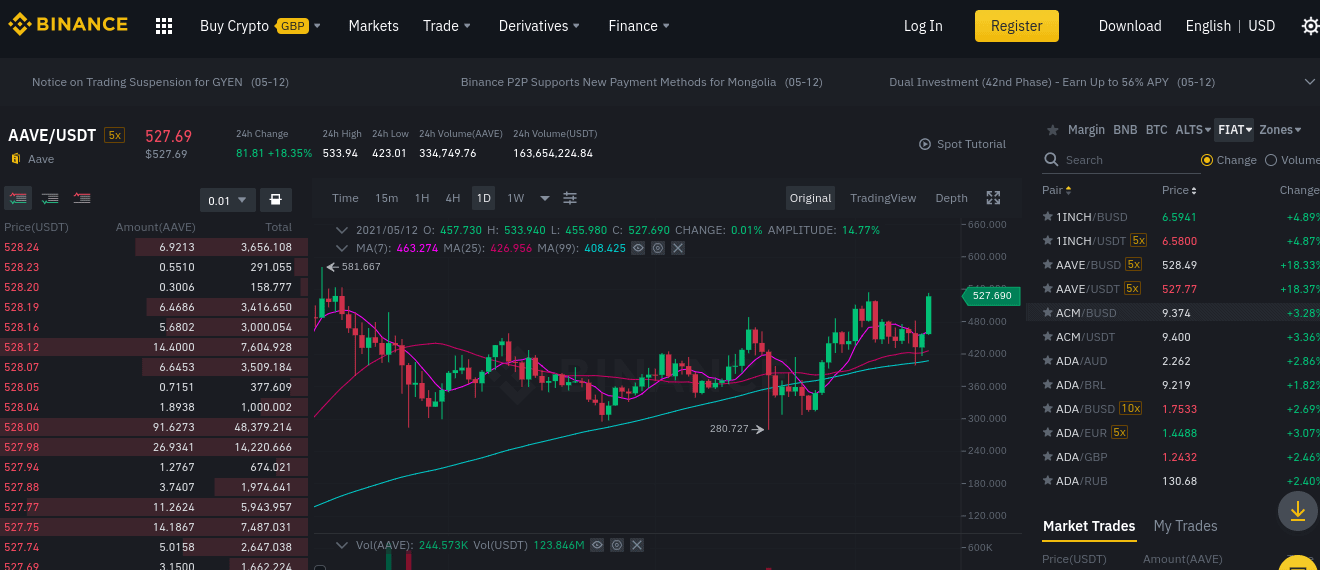The image size is (1320, 570).
Task: Click the order book print-style icon button
Action: tap(276, 200)
